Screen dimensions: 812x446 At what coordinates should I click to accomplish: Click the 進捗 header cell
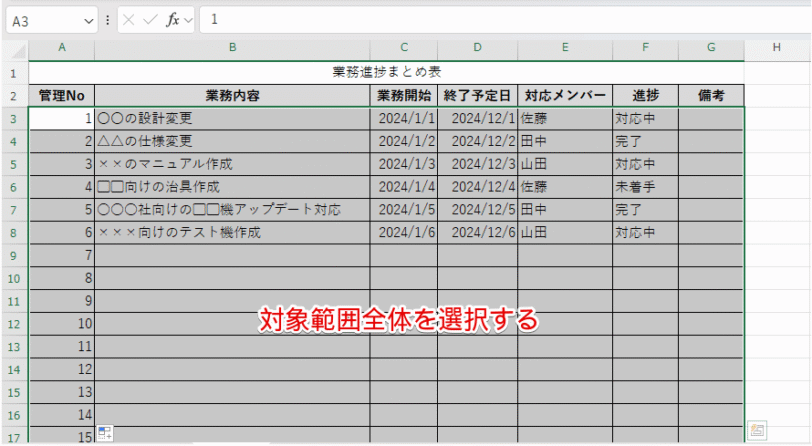pyautogui.click(x=645, y=96)
